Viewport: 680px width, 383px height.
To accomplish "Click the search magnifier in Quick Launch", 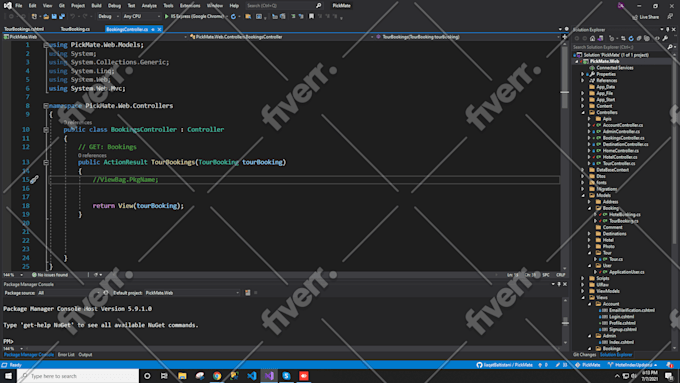I will [318, 6].
